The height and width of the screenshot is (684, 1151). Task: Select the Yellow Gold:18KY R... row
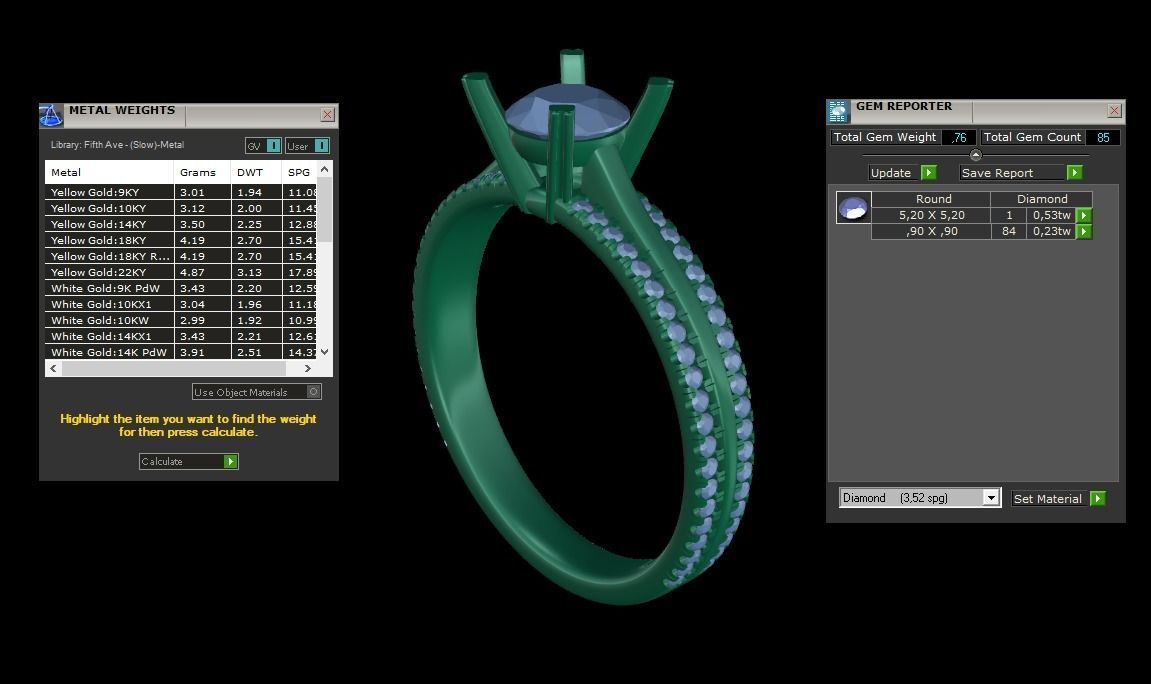click(181, 256)
